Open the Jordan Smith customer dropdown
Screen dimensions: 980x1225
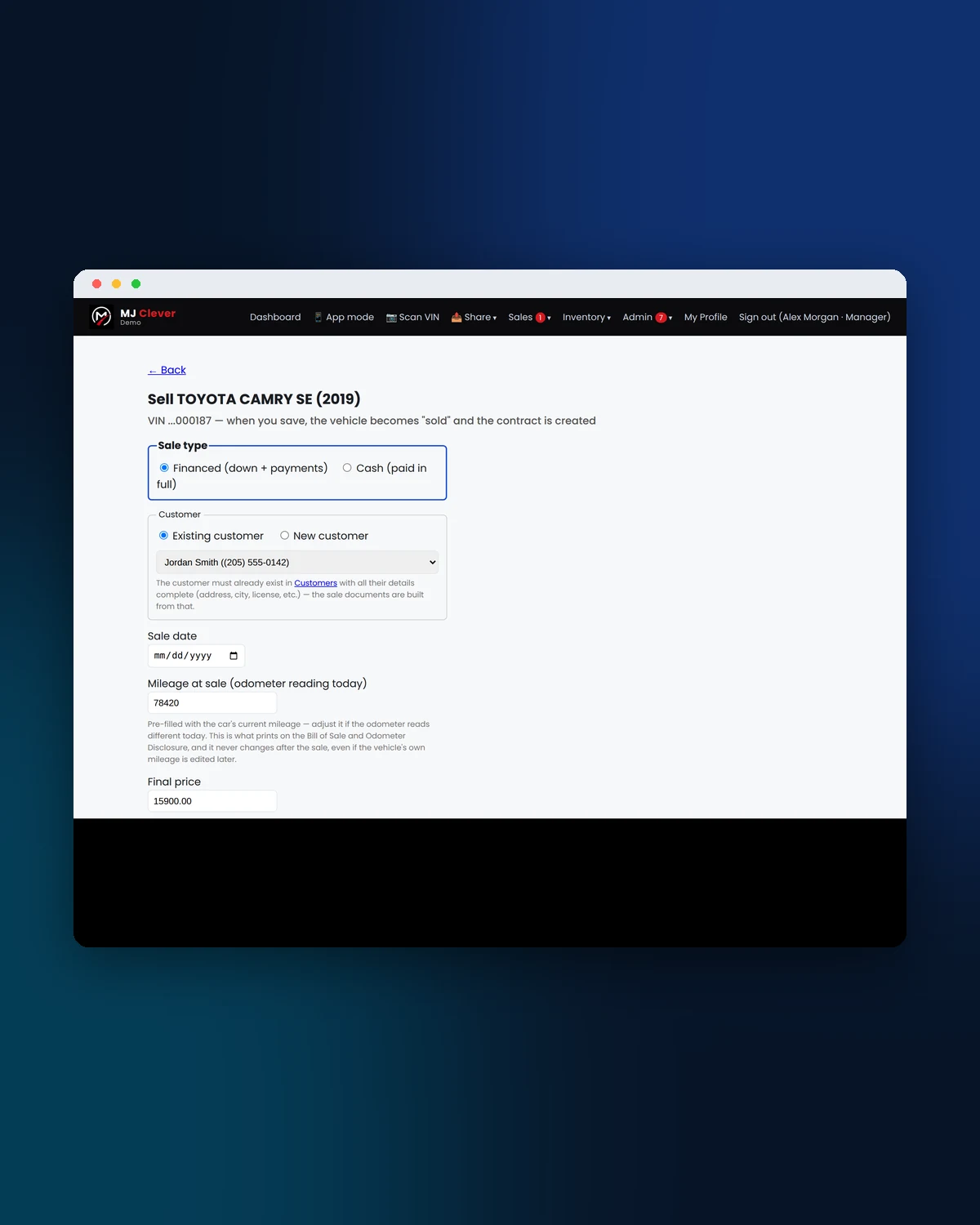(x=297, y=562)
